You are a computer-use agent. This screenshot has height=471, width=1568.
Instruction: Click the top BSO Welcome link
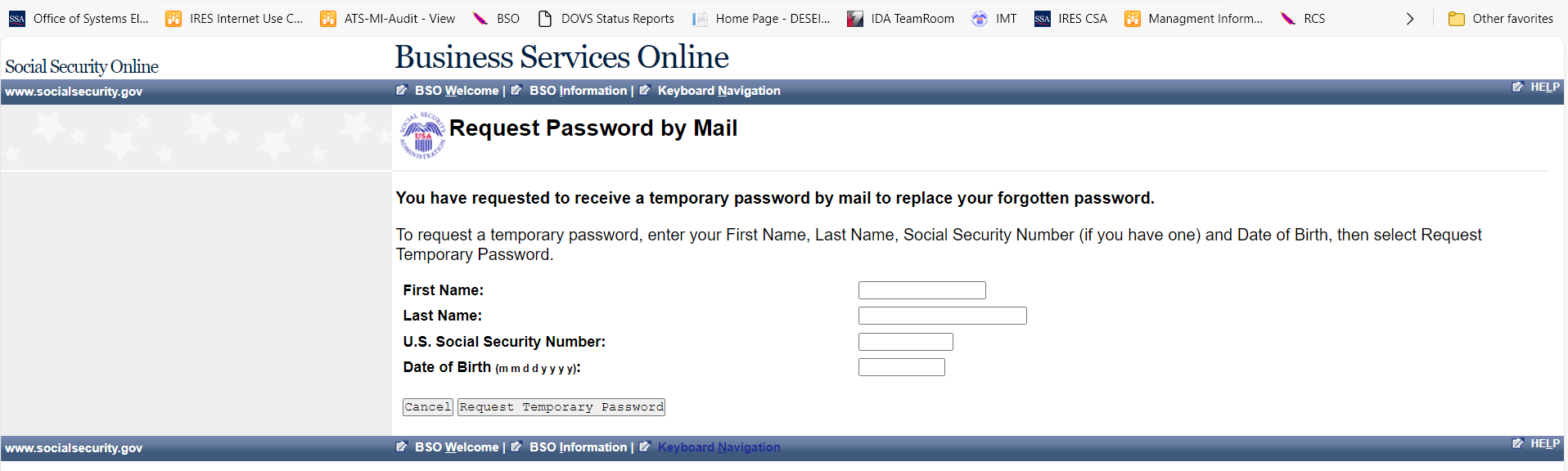[x=456, y=91]
